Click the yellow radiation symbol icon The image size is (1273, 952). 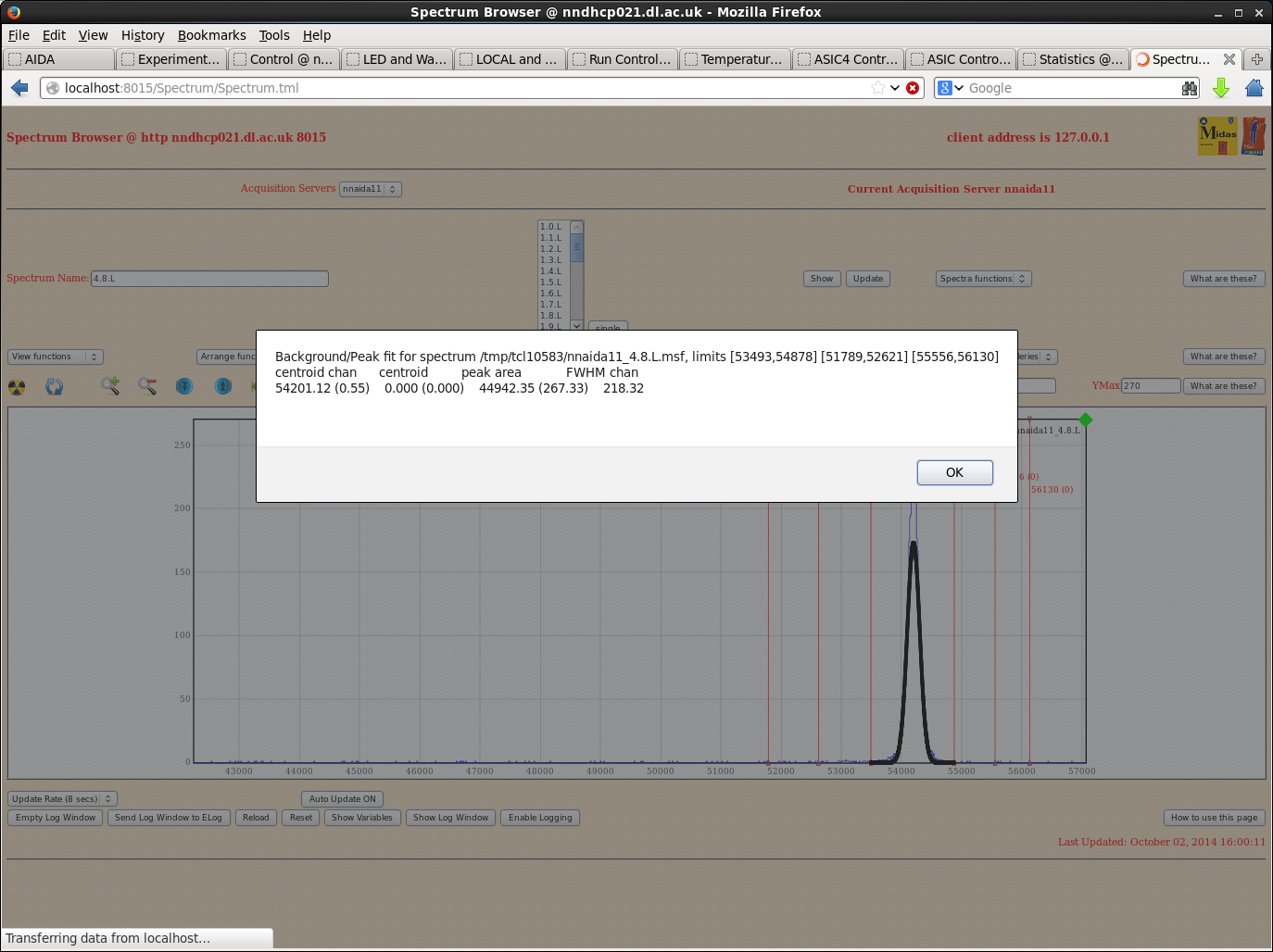click(x=17, y=386)
